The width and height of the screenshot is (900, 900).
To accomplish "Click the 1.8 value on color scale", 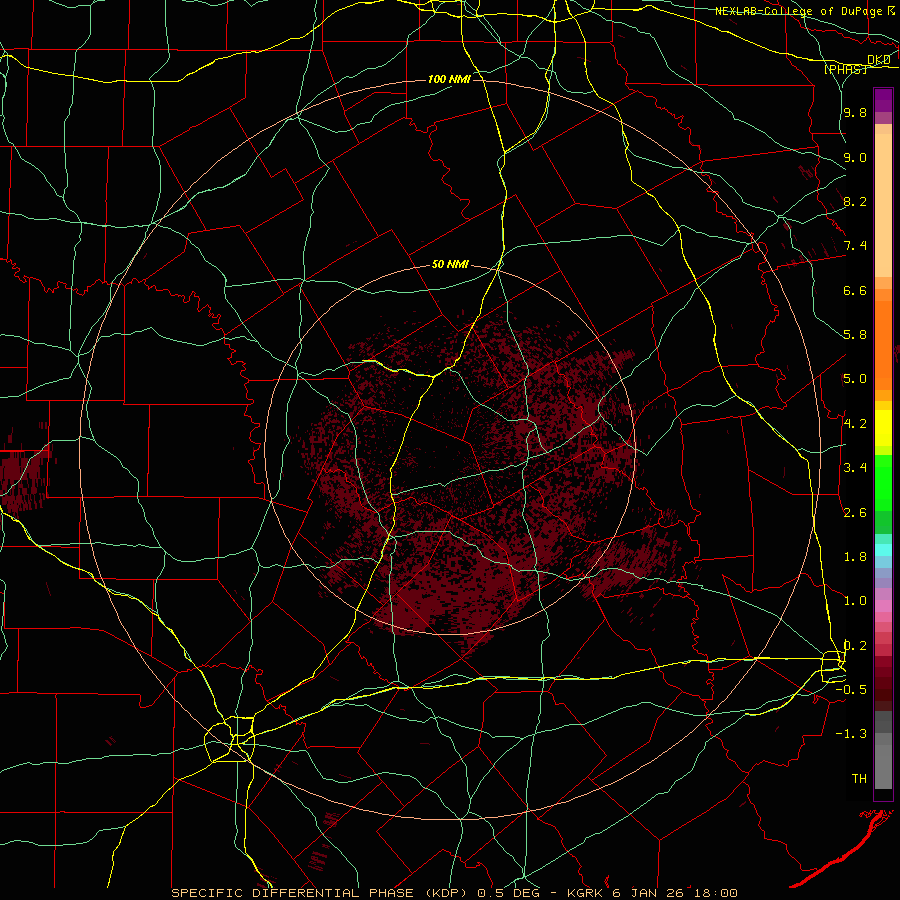I will click(855, 557).
